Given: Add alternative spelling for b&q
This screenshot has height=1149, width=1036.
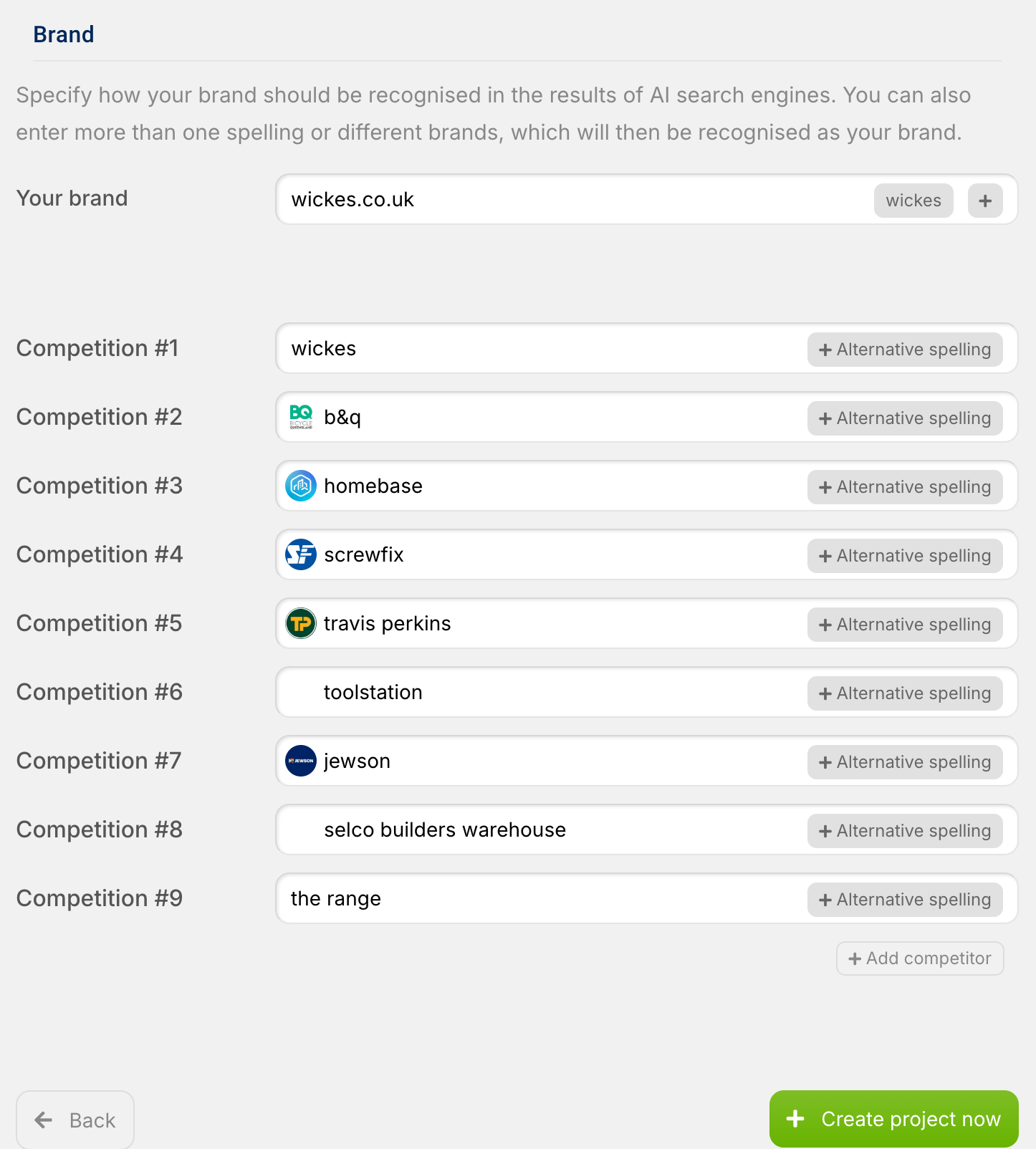Looking at the screenshot, I should [905, 418].
